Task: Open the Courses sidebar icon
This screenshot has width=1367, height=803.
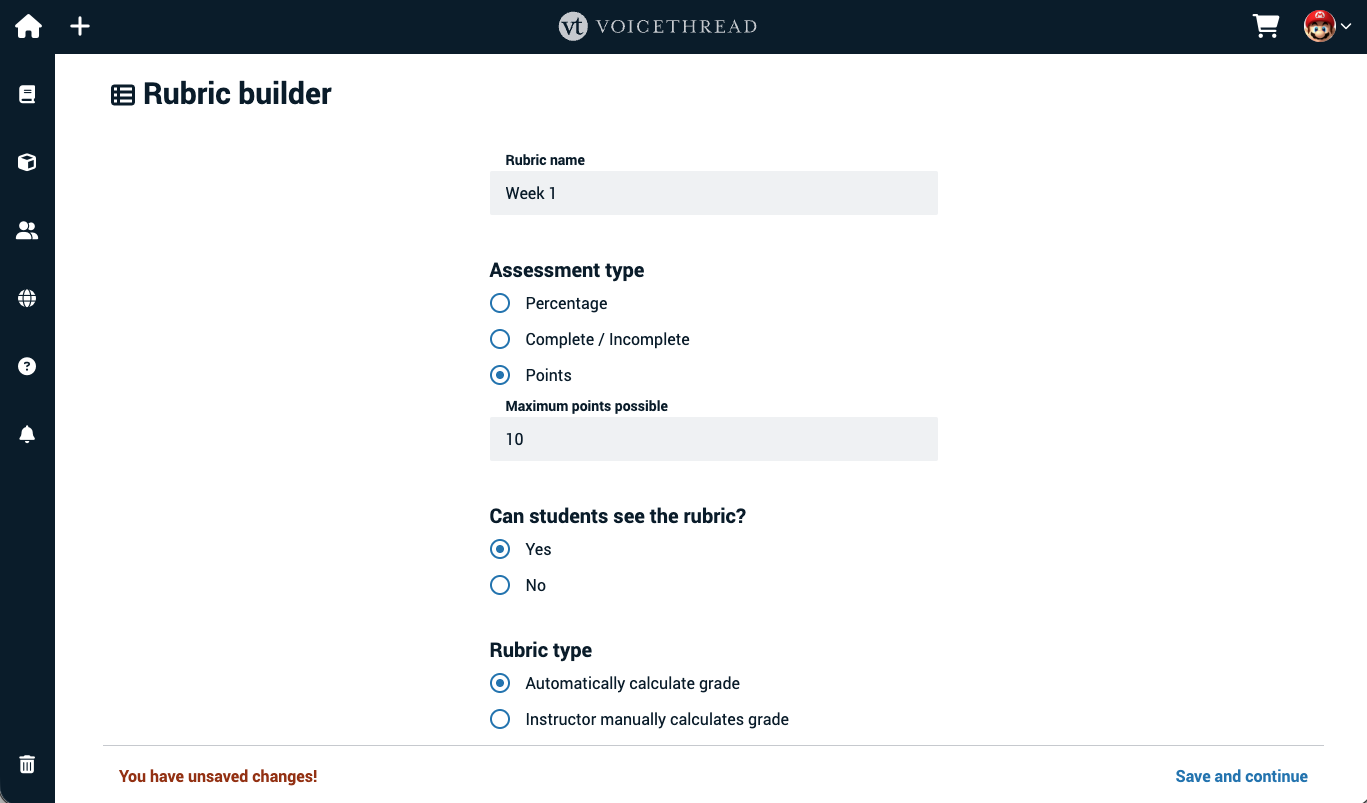Action: 27,93
